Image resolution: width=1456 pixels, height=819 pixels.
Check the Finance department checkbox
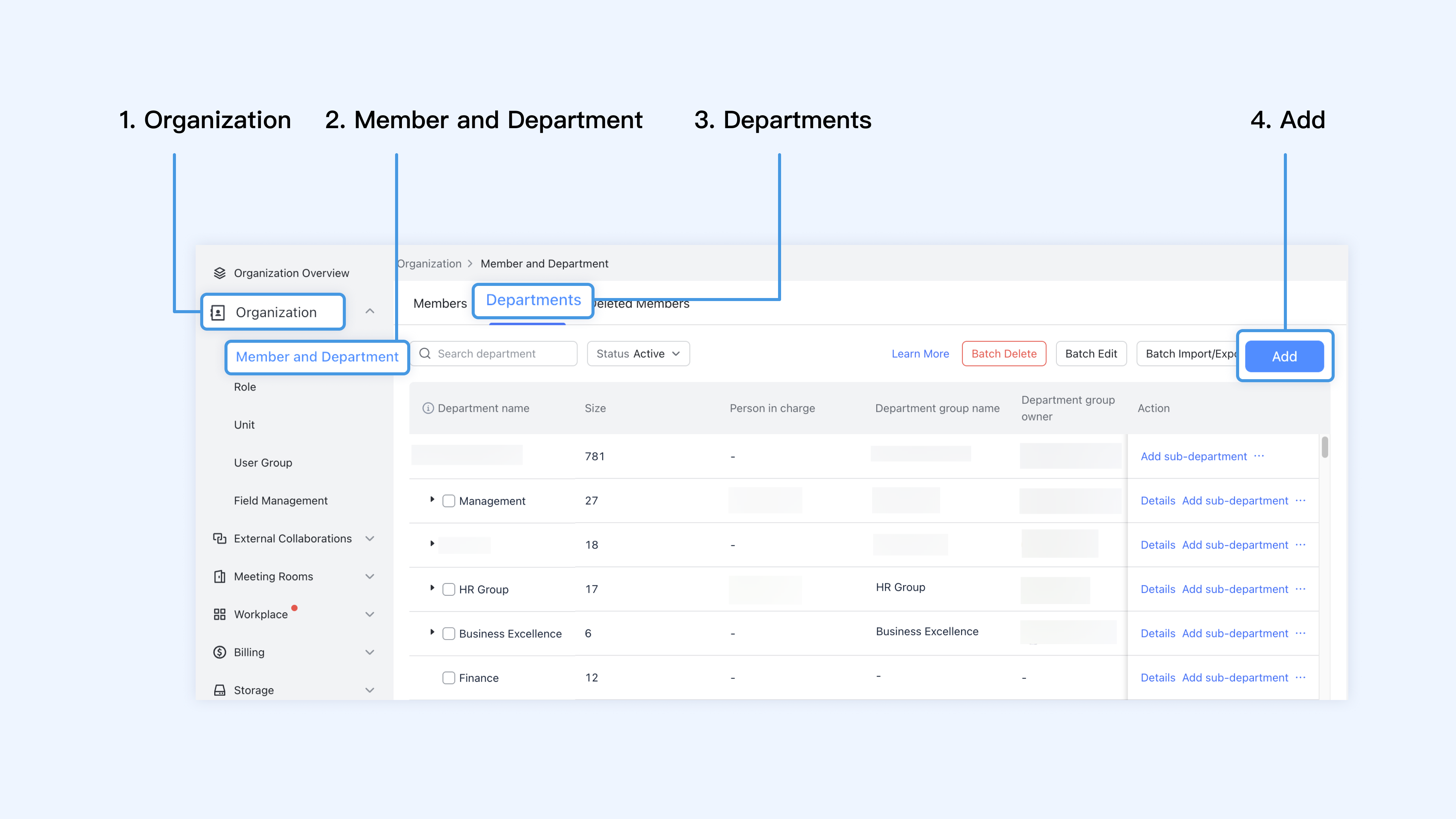tap(449, 678)
